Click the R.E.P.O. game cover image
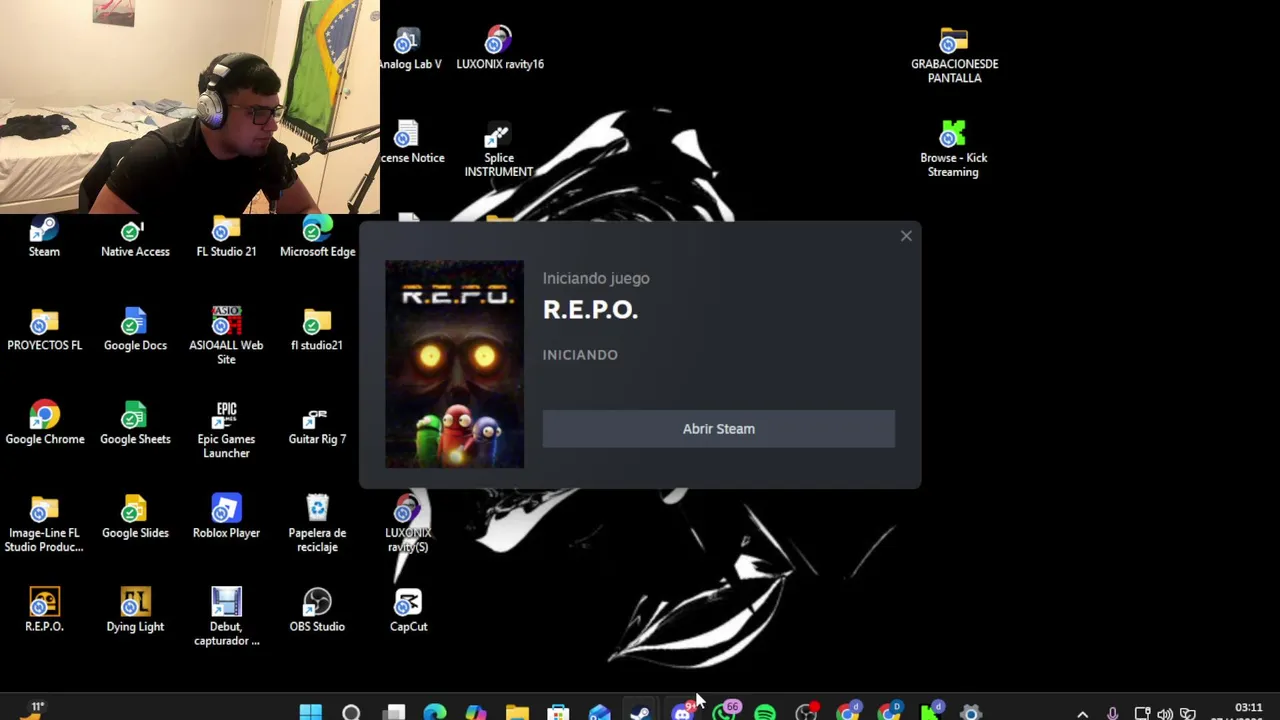 (x=454, y=364)
